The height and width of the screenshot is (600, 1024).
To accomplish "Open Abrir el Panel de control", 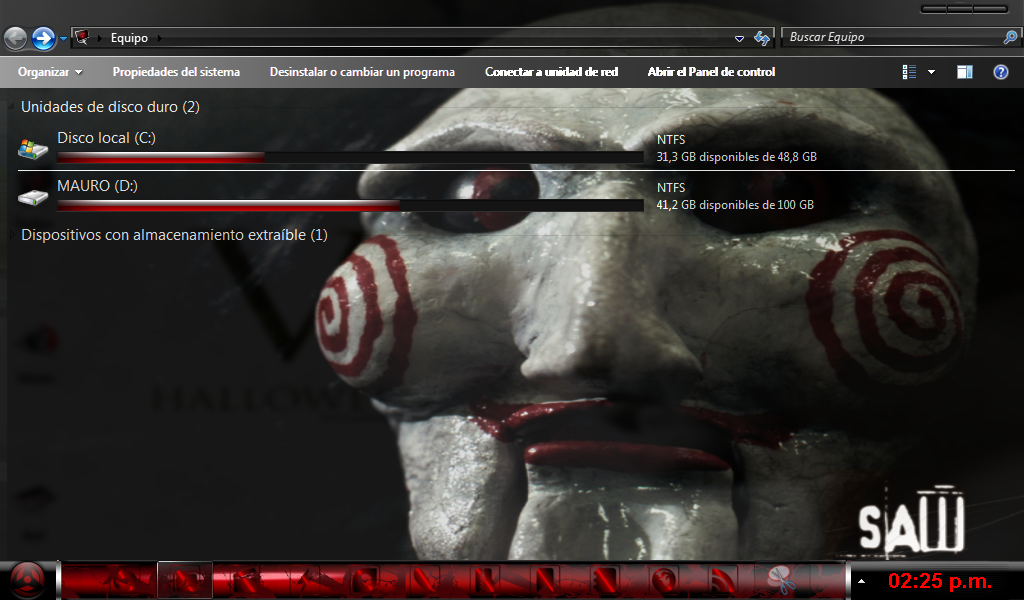I will click(711, 72).
